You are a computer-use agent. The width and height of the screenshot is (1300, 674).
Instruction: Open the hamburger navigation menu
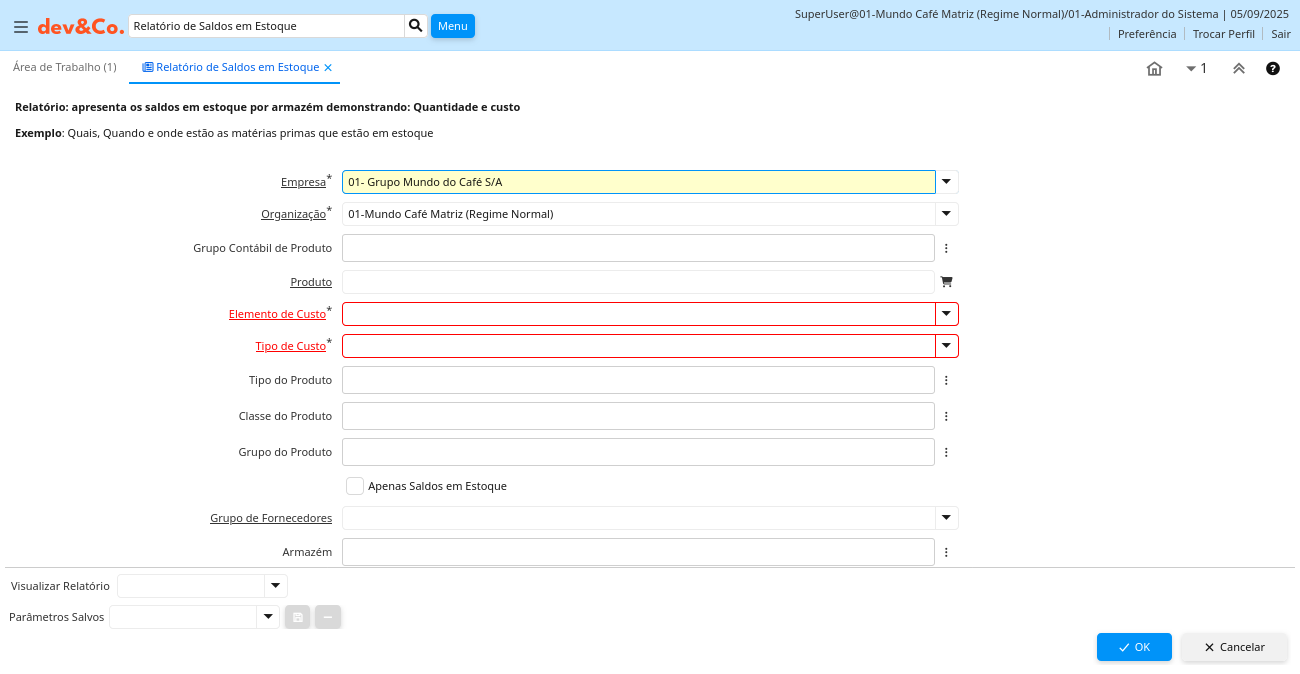pos(20,26)
